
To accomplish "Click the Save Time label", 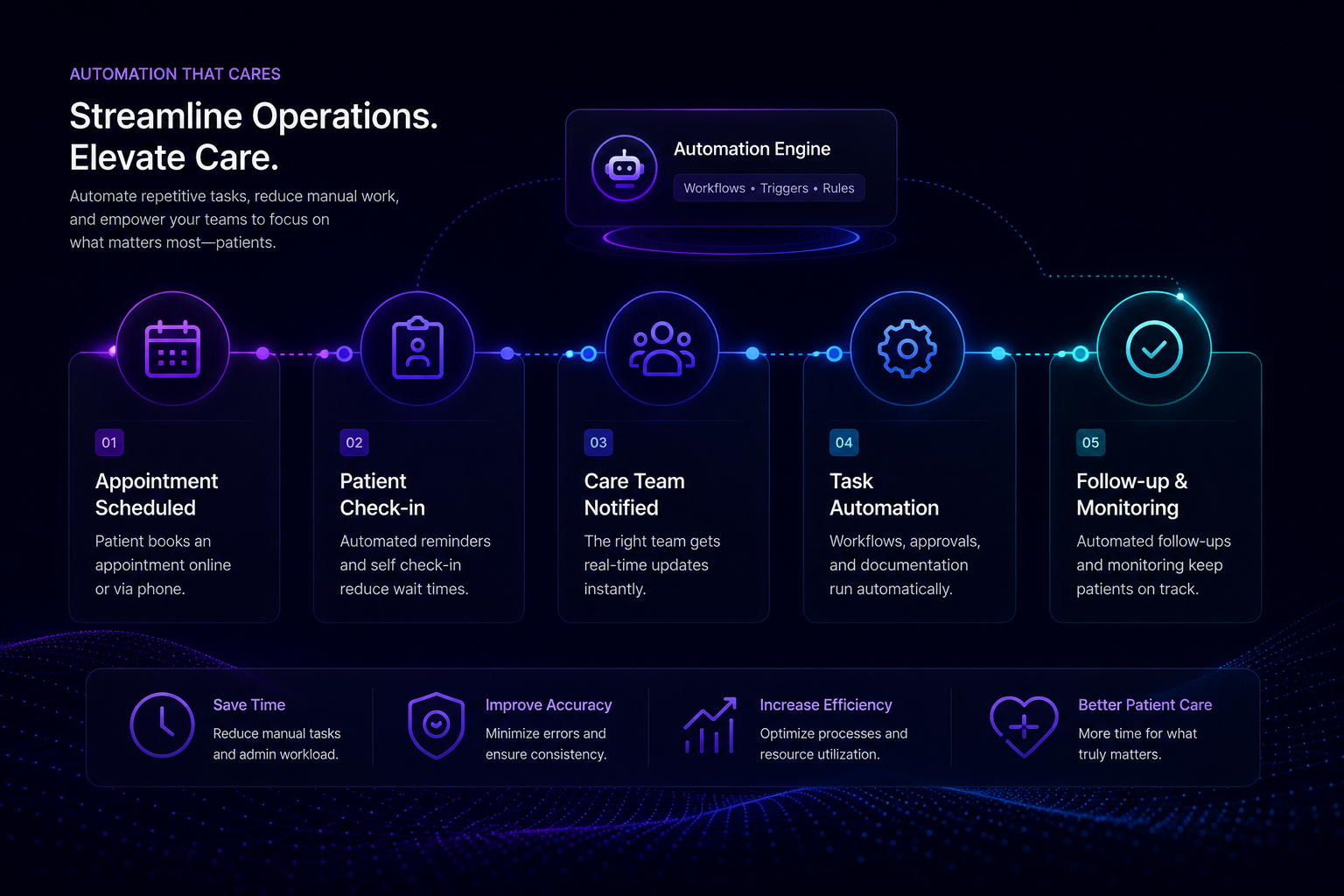I will [x=249, y=705].
